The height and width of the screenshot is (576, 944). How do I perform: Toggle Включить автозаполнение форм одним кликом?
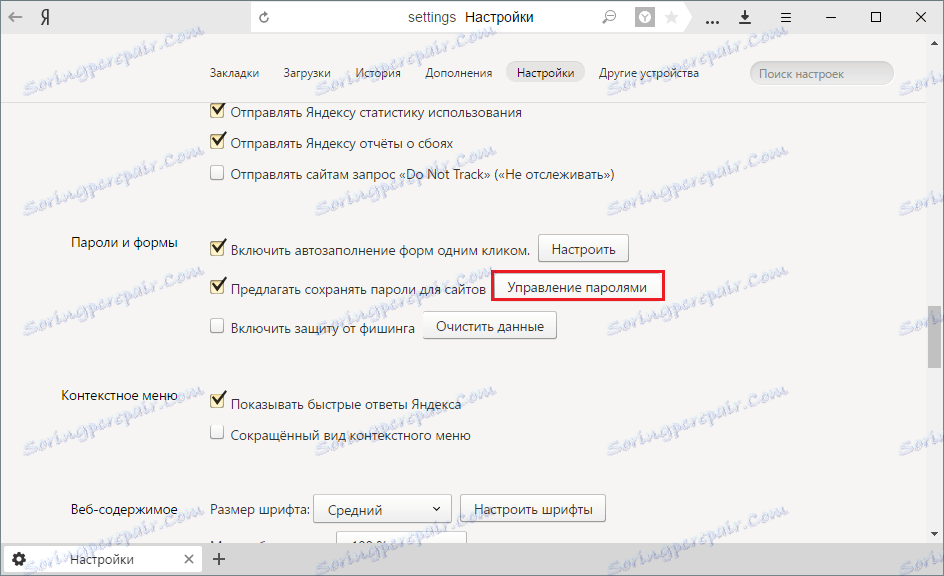[x=217, y=247]
